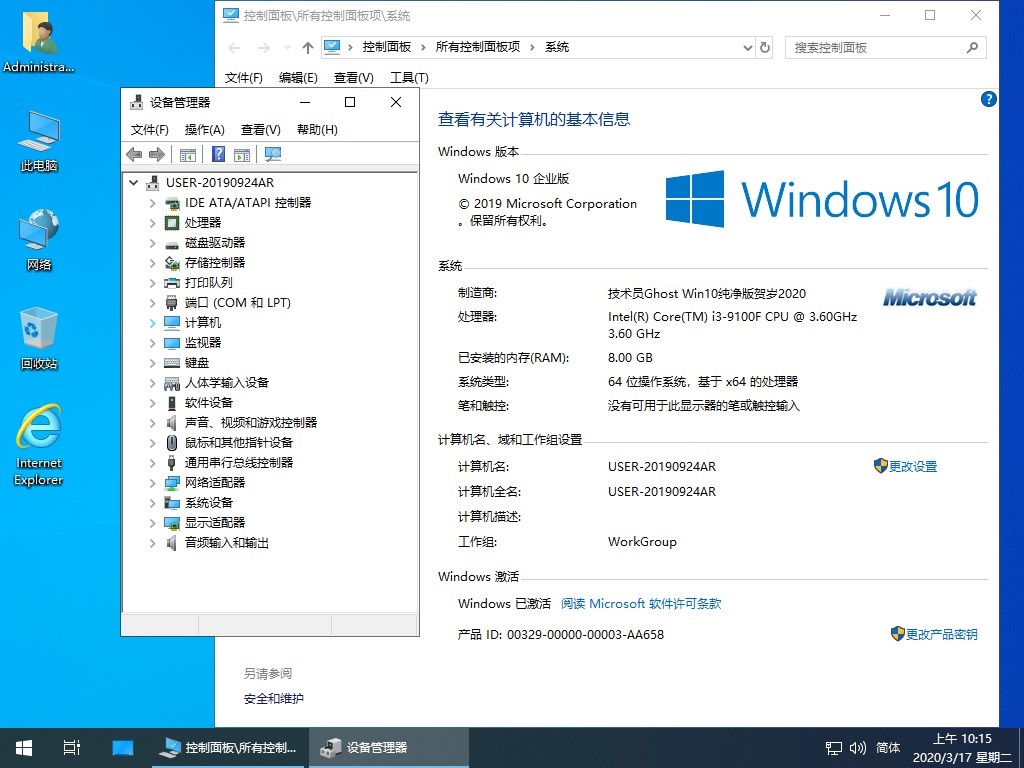1024x768 pixels.
Task: Open the 回收站 recycle bin icon
Action: pyautogui.click(x=39, y=338)
